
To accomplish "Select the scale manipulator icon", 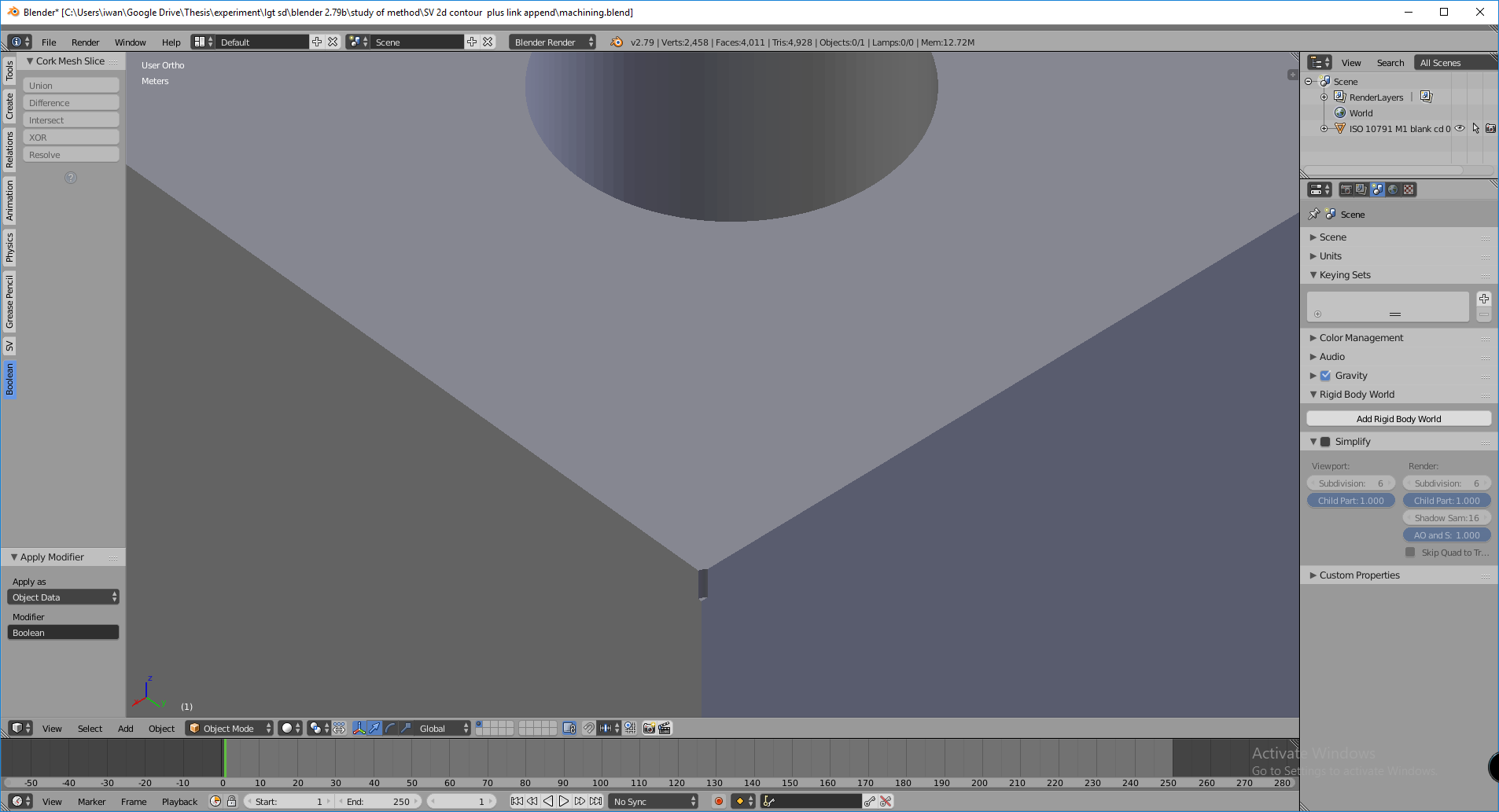I will [406, 728].
